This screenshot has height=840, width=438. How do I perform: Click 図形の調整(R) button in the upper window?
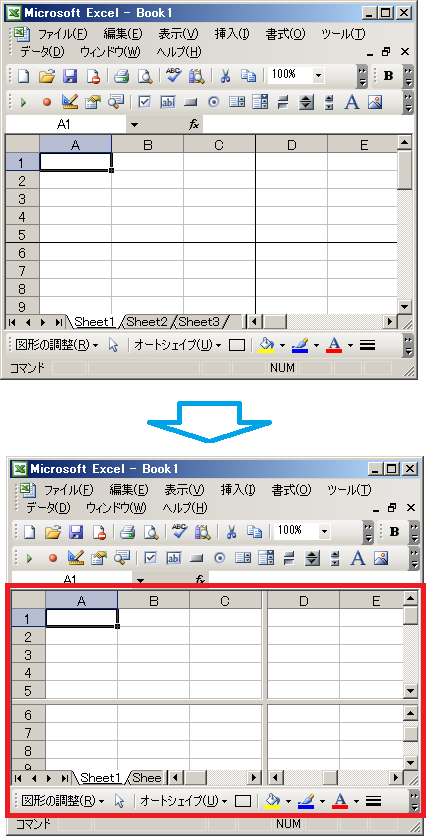(x=57, y=345)
